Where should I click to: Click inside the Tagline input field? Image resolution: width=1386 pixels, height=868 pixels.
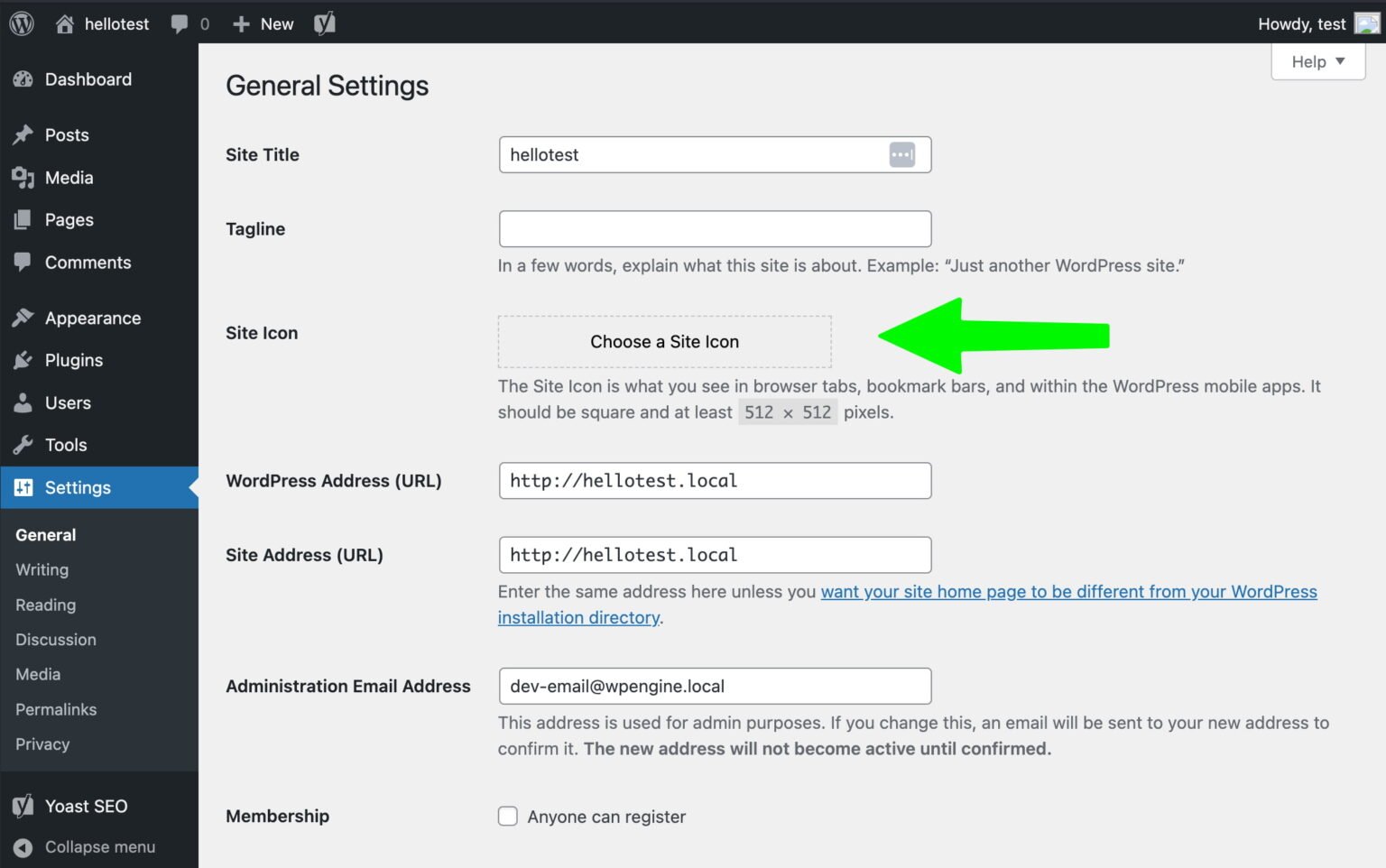(x=715, y=228)
